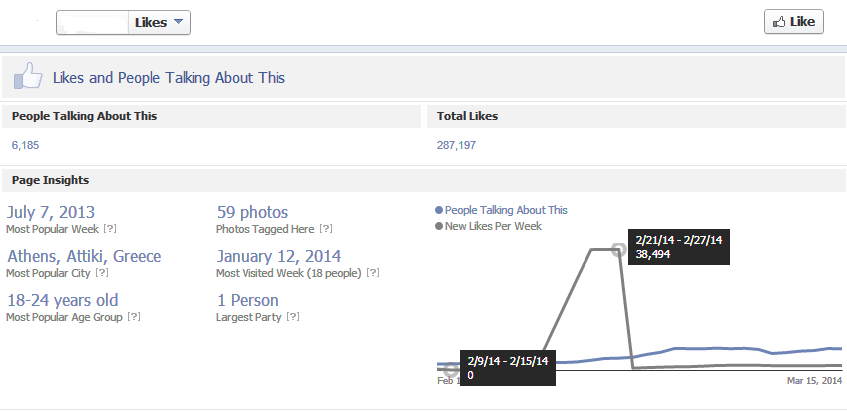Screen dimensions: 847x412
Task: Click the large thumbs-up Likes icon
Action: coord(26,77)
